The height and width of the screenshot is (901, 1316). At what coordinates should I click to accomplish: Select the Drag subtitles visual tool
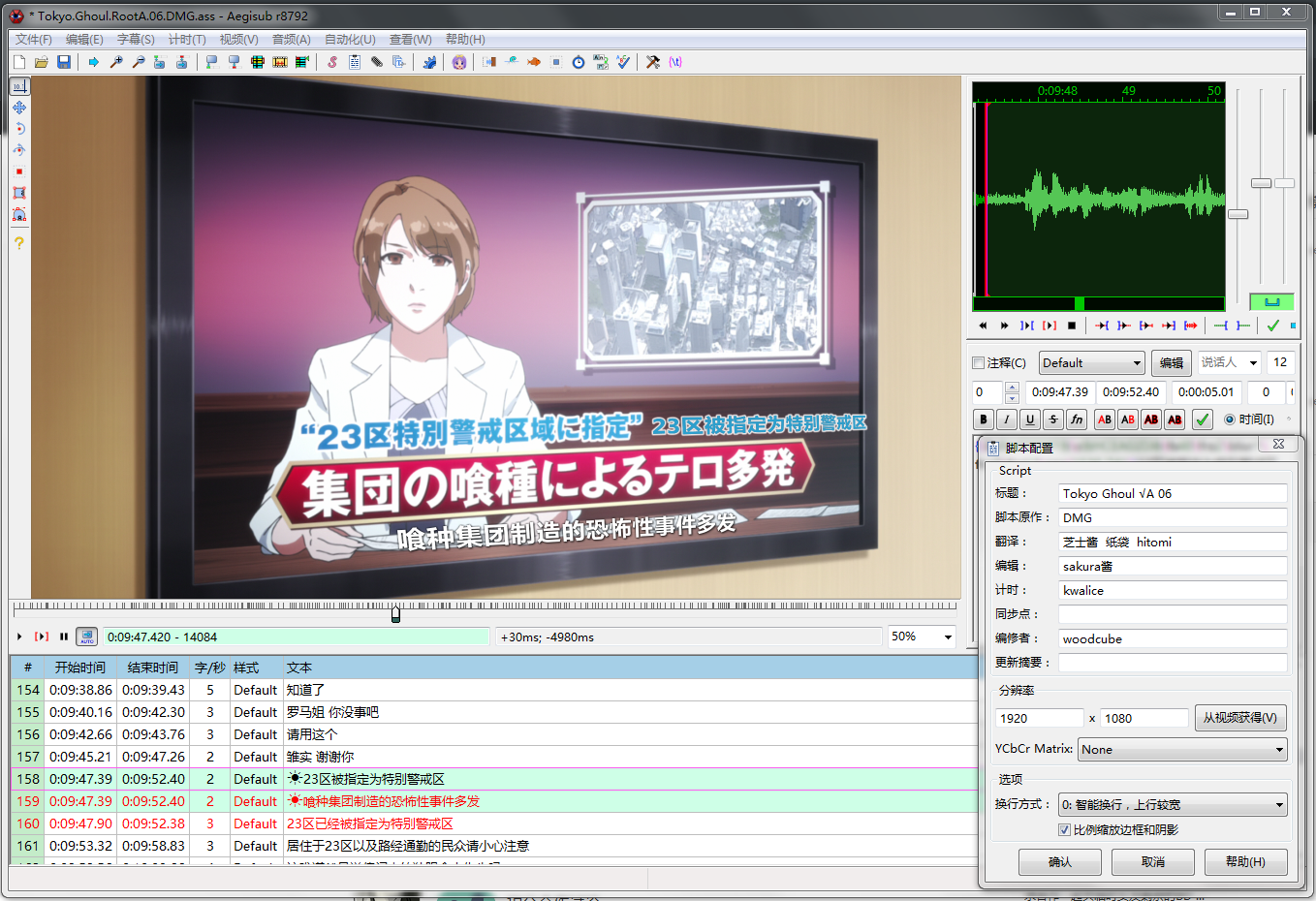click(x=19, y=108)
